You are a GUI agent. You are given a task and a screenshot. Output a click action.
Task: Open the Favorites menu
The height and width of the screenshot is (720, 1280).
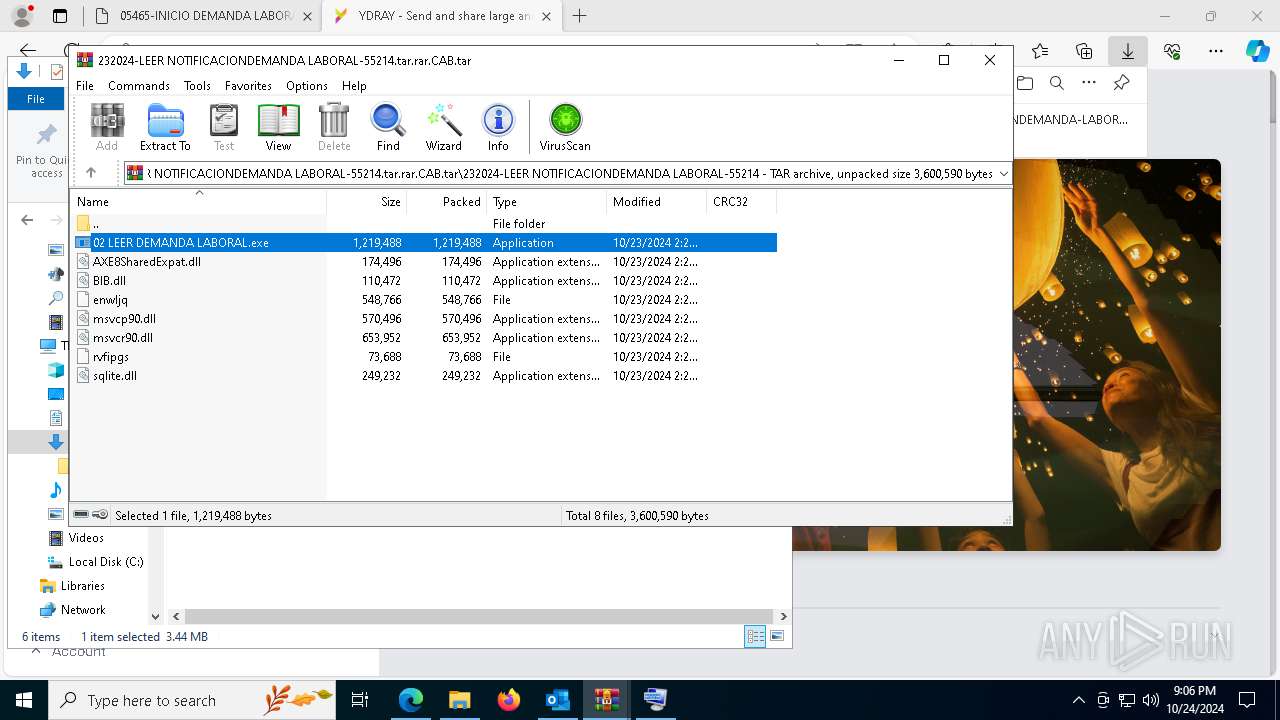coord(248,86)
